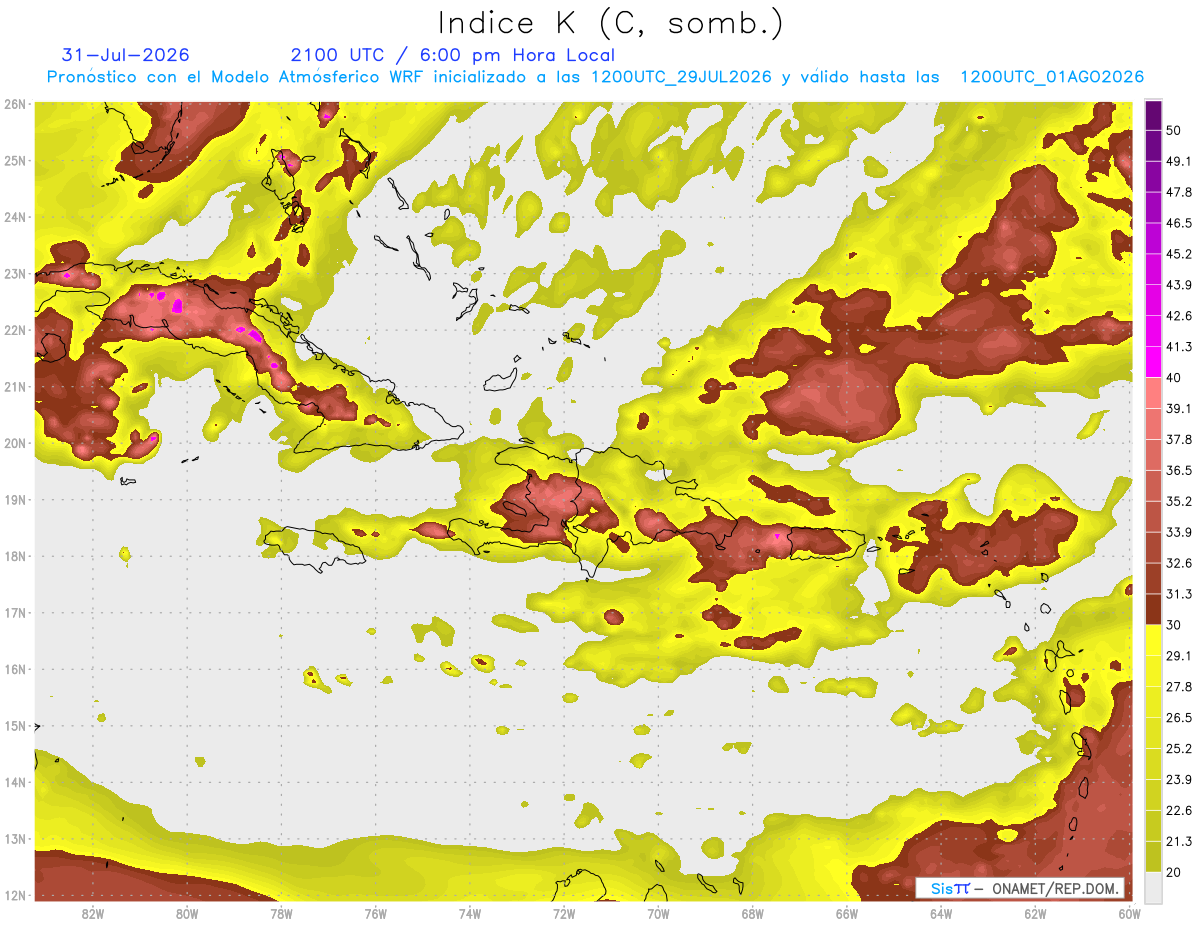
Task: Click the "15N" latitude axis label
Action: click(x=15, y=726)
